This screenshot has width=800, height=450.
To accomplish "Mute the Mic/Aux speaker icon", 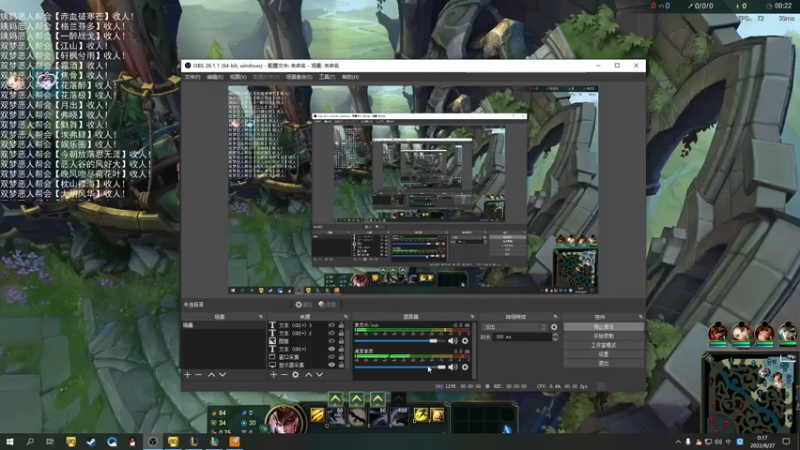I will point(453,340).
